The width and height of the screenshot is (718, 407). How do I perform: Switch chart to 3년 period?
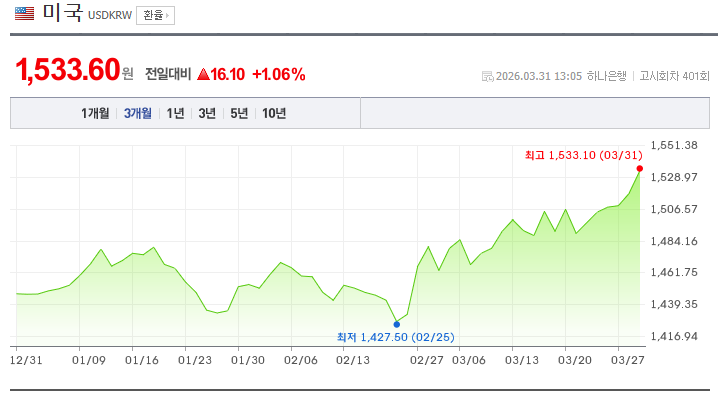pyautogui.click(x=207, y=113)
